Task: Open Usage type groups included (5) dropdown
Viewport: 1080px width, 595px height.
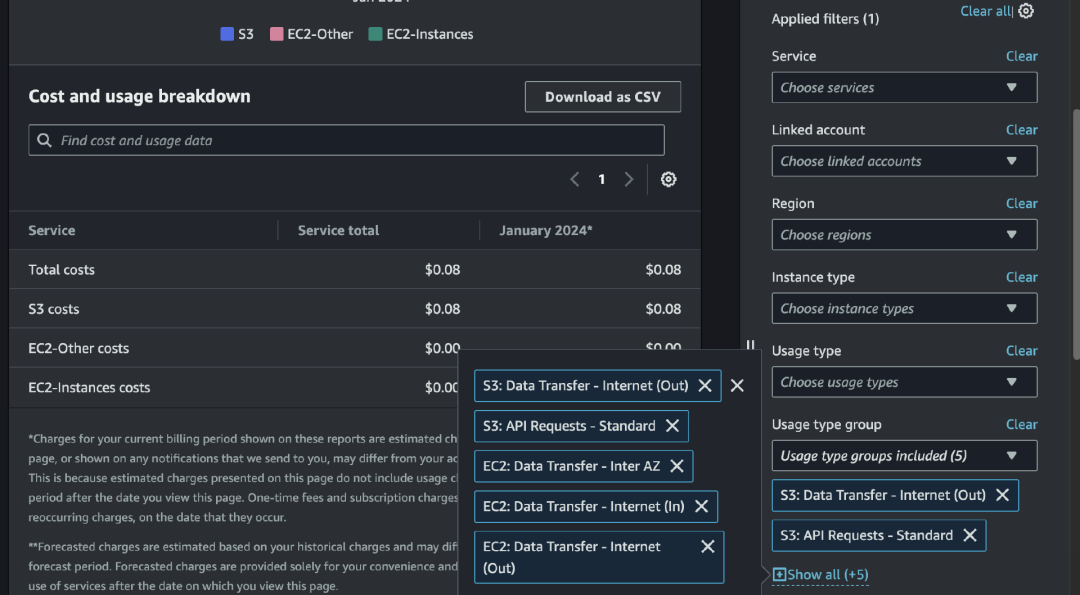Action: coord(904,456)
